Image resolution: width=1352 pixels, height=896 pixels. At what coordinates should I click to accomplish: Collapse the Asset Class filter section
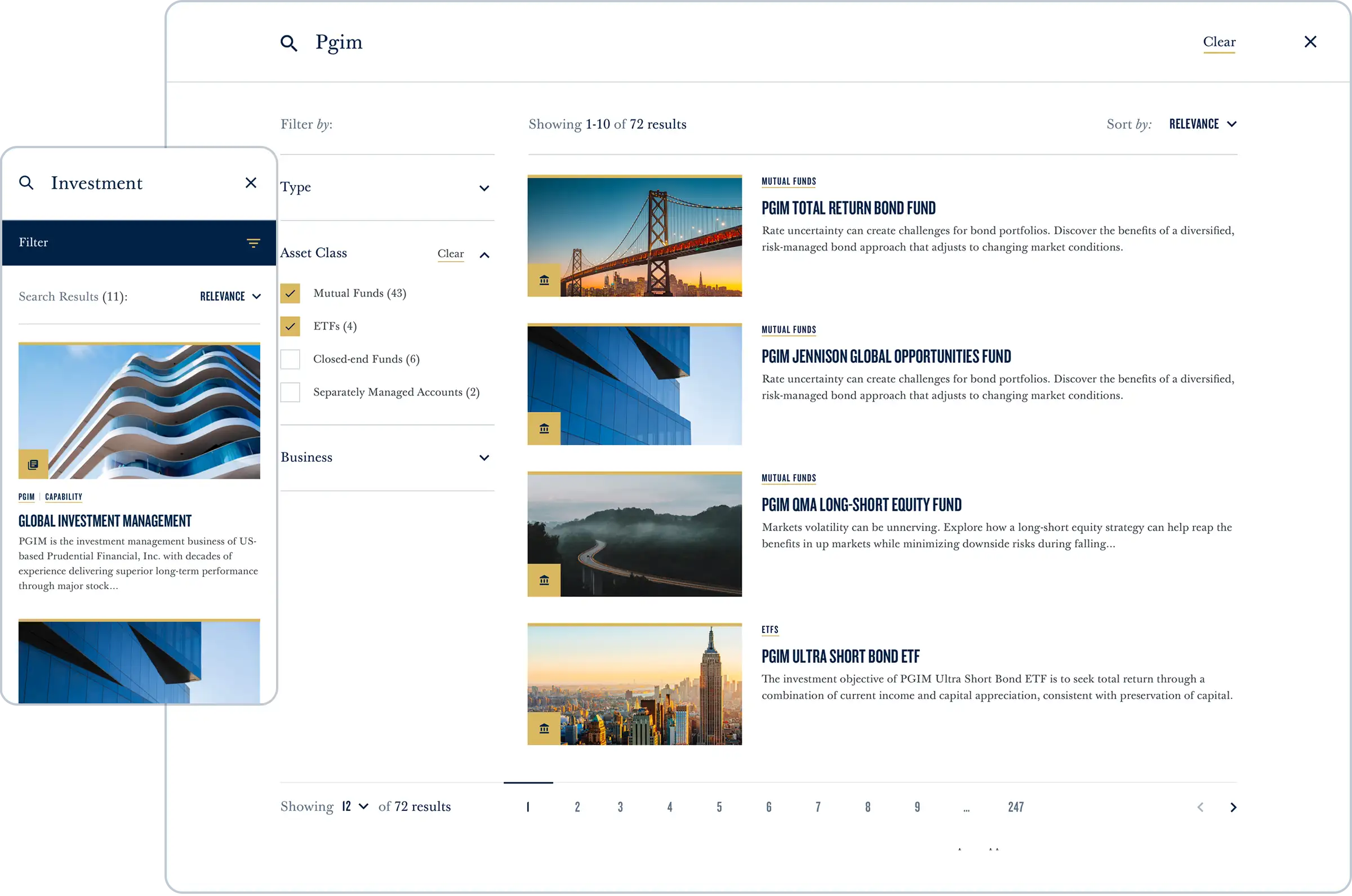484,256
